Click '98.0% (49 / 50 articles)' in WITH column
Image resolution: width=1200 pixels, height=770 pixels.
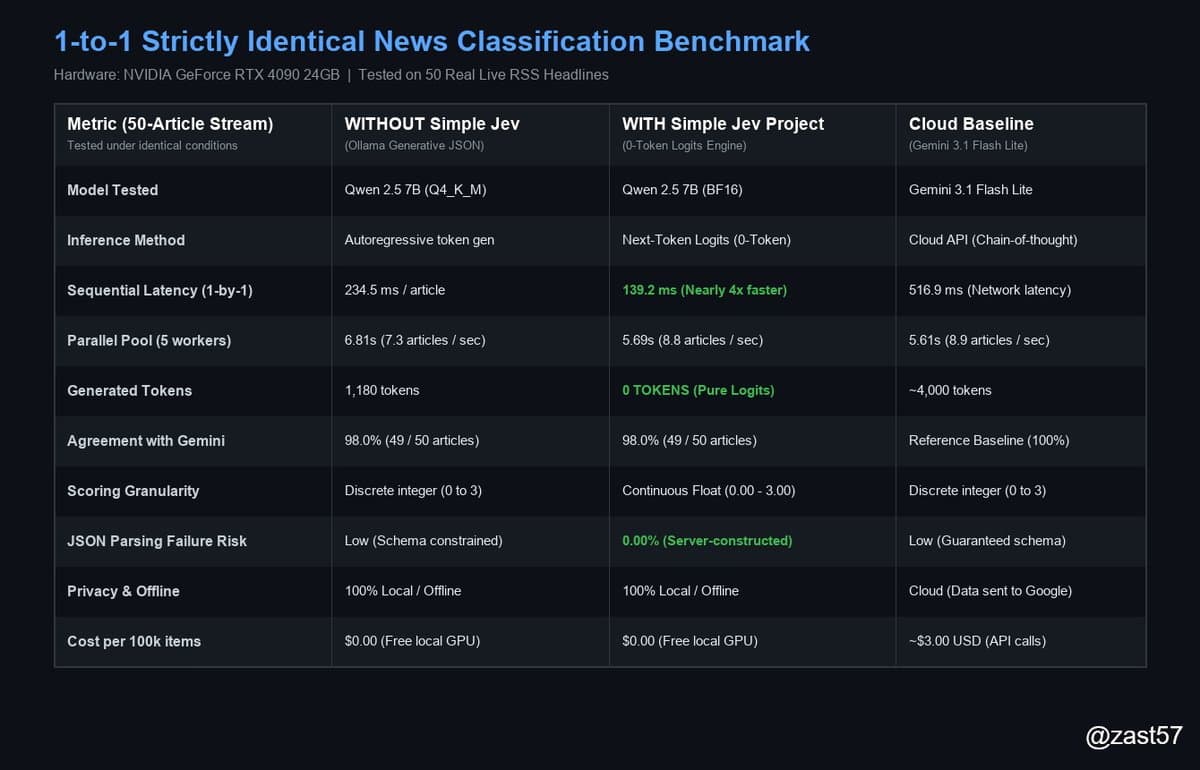(x=689, y=441)
